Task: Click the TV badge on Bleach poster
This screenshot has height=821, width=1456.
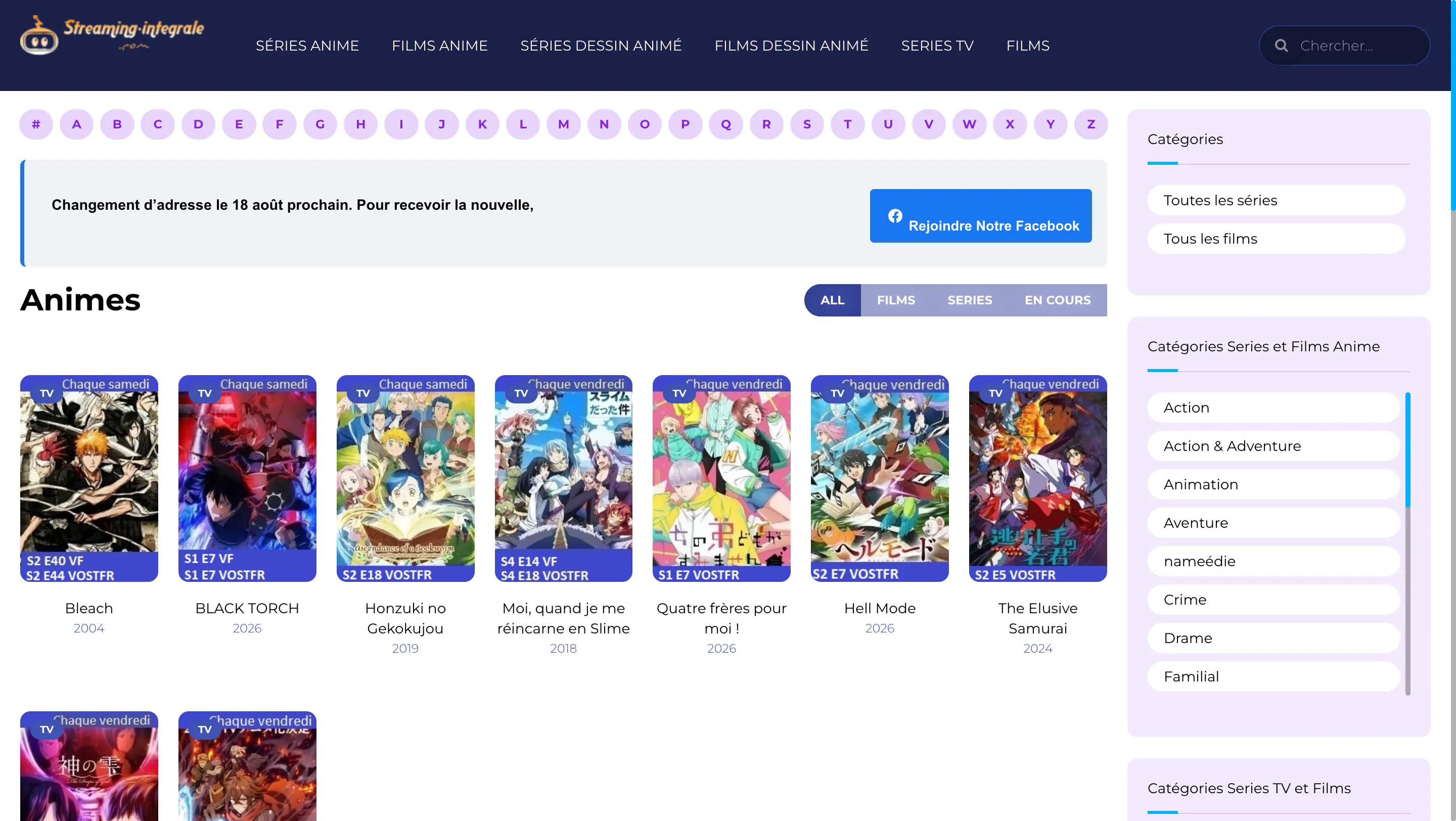Action: click(x=47, y=393)
